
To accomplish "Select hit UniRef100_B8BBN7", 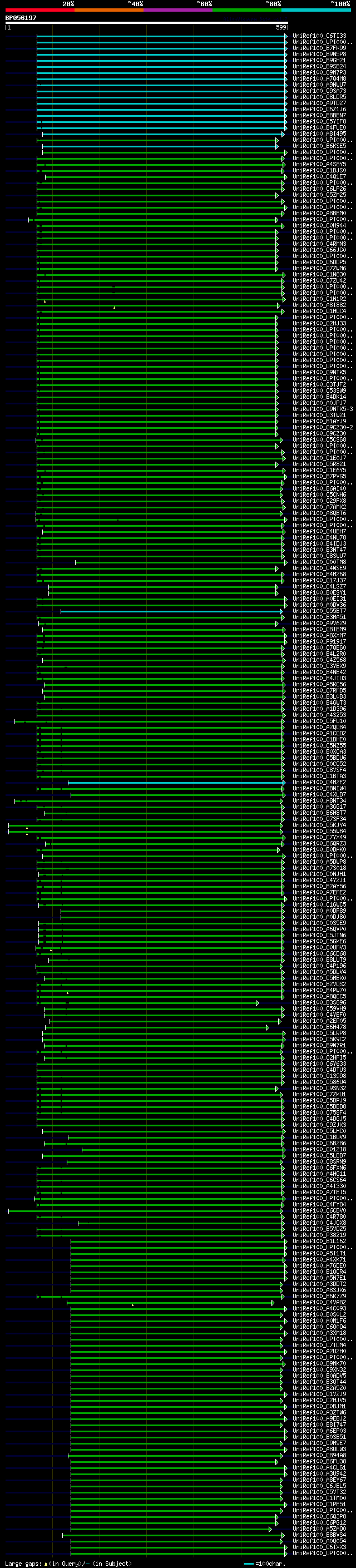I will (319, 115).
